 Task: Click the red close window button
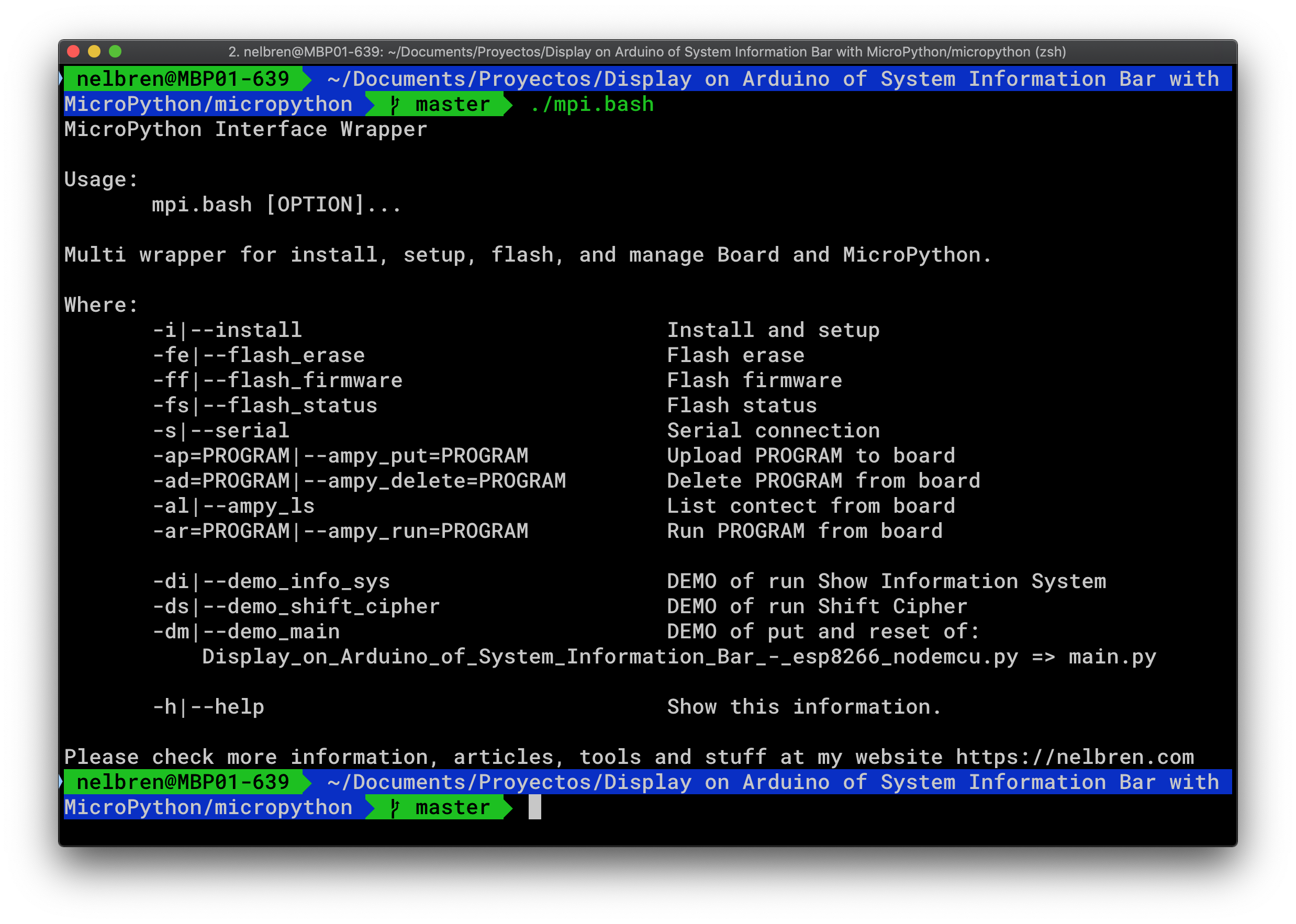coord(73,52)
